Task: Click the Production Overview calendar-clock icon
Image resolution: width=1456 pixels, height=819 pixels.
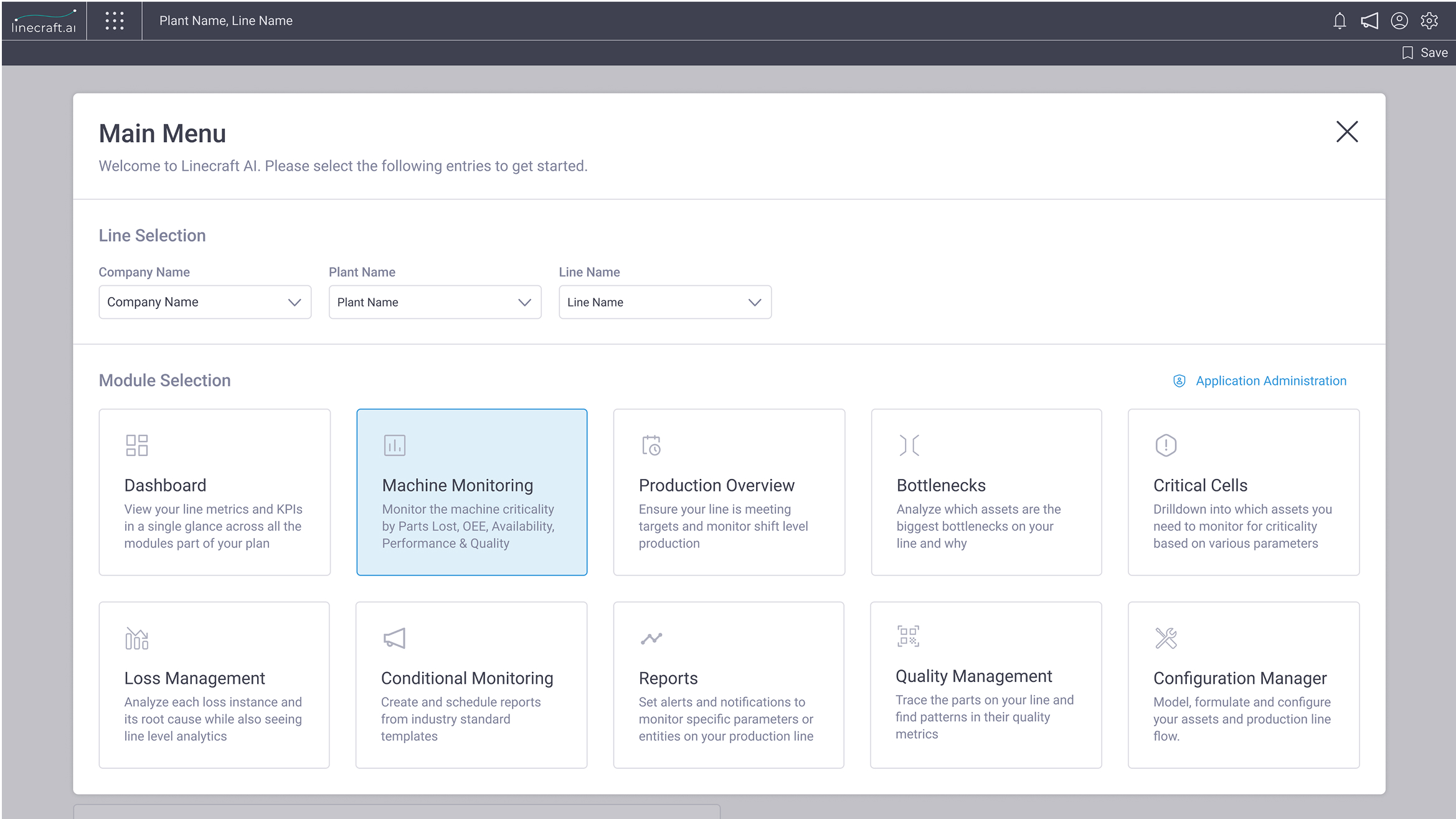Action: [651, 445]
